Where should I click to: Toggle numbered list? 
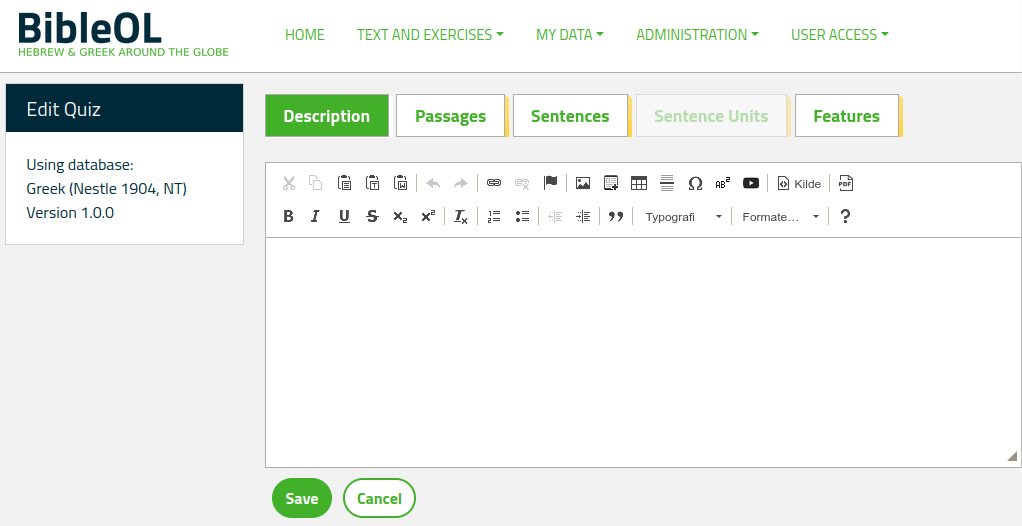pyautogui.click(x=494, y=216)
